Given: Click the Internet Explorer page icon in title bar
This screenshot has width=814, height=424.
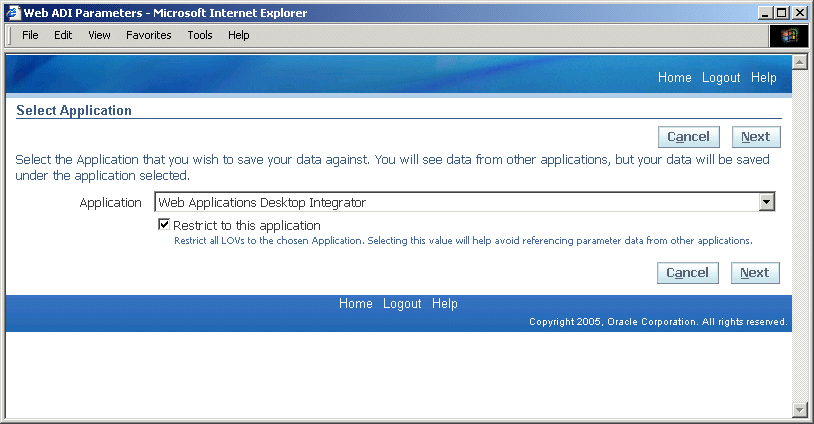Looking at the screenshot, I should [x=12, y=13].
